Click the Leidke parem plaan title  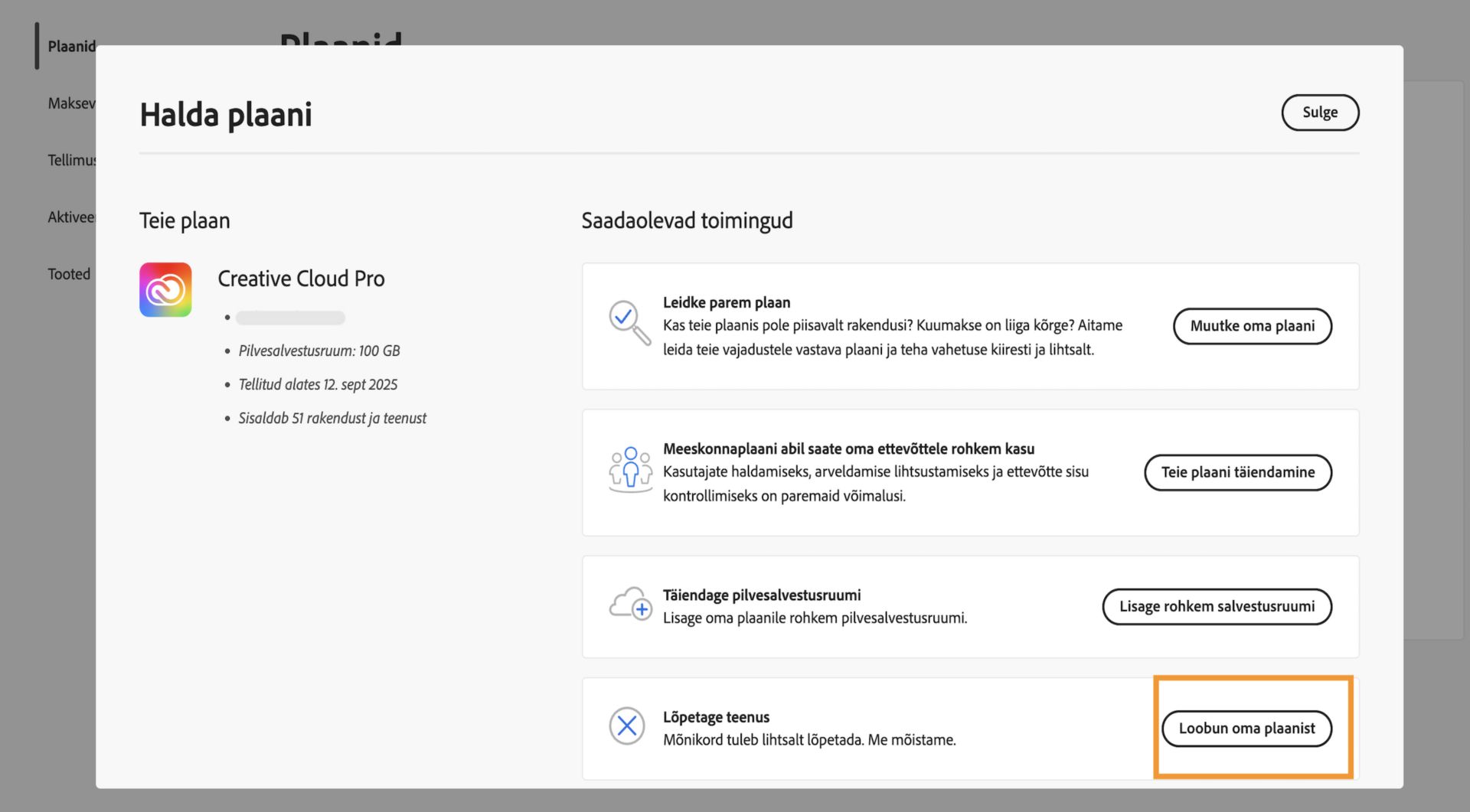click(x=727, y=302)
